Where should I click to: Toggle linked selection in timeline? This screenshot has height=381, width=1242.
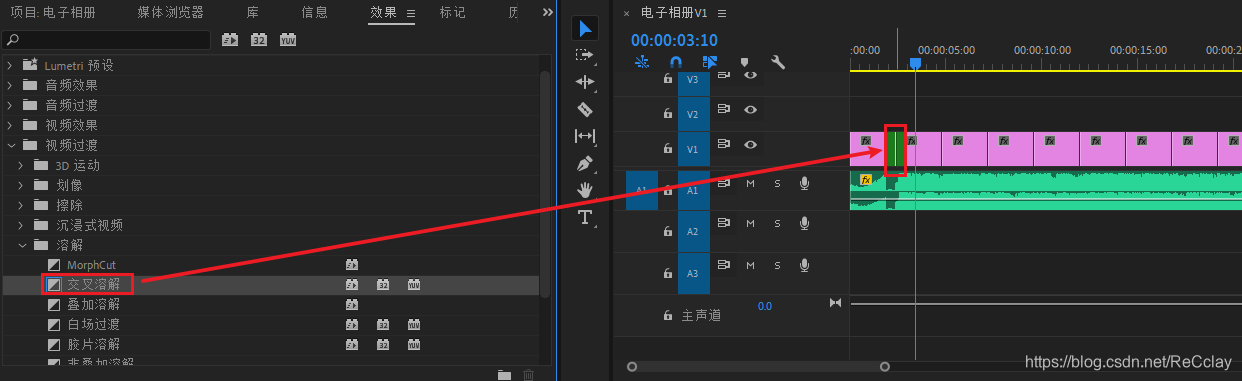point(709,61)
